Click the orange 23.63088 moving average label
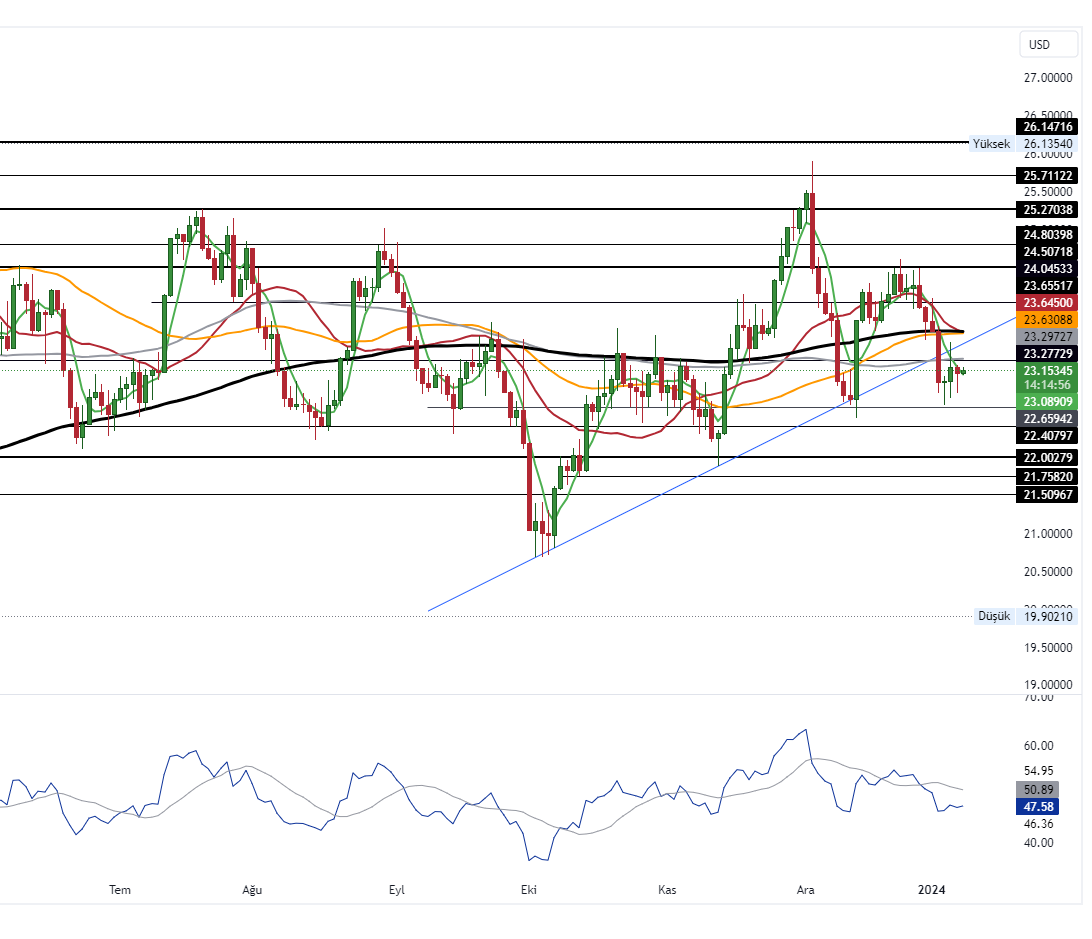 click(1047, 319)
